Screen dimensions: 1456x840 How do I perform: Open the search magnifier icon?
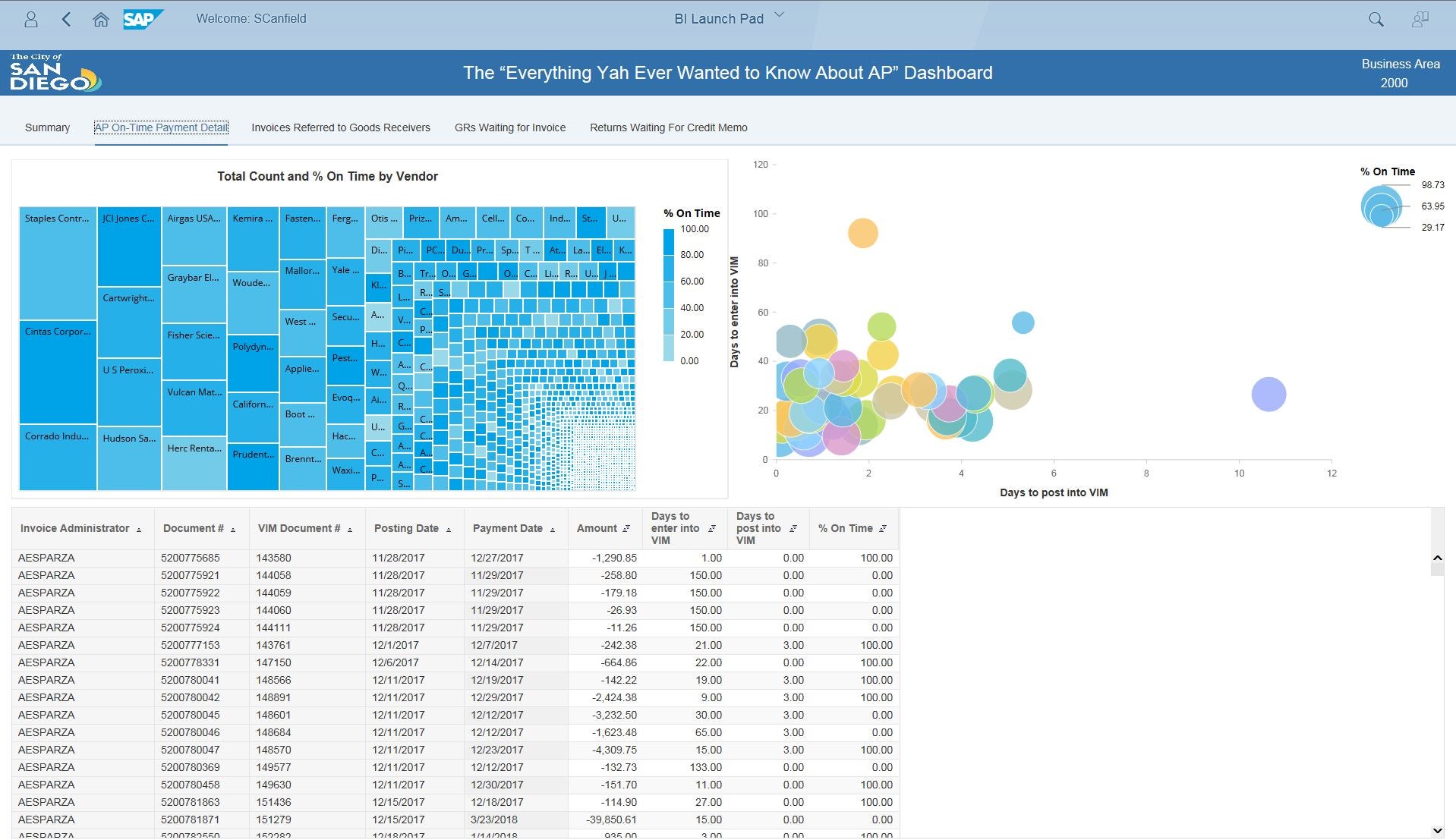[x=1376, y=20]
